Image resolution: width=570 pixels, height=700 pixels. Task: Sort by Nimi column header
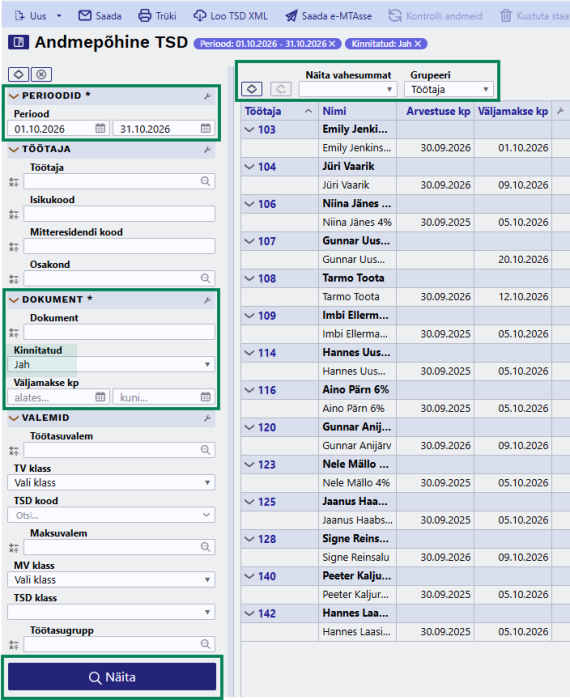[358, 111]
